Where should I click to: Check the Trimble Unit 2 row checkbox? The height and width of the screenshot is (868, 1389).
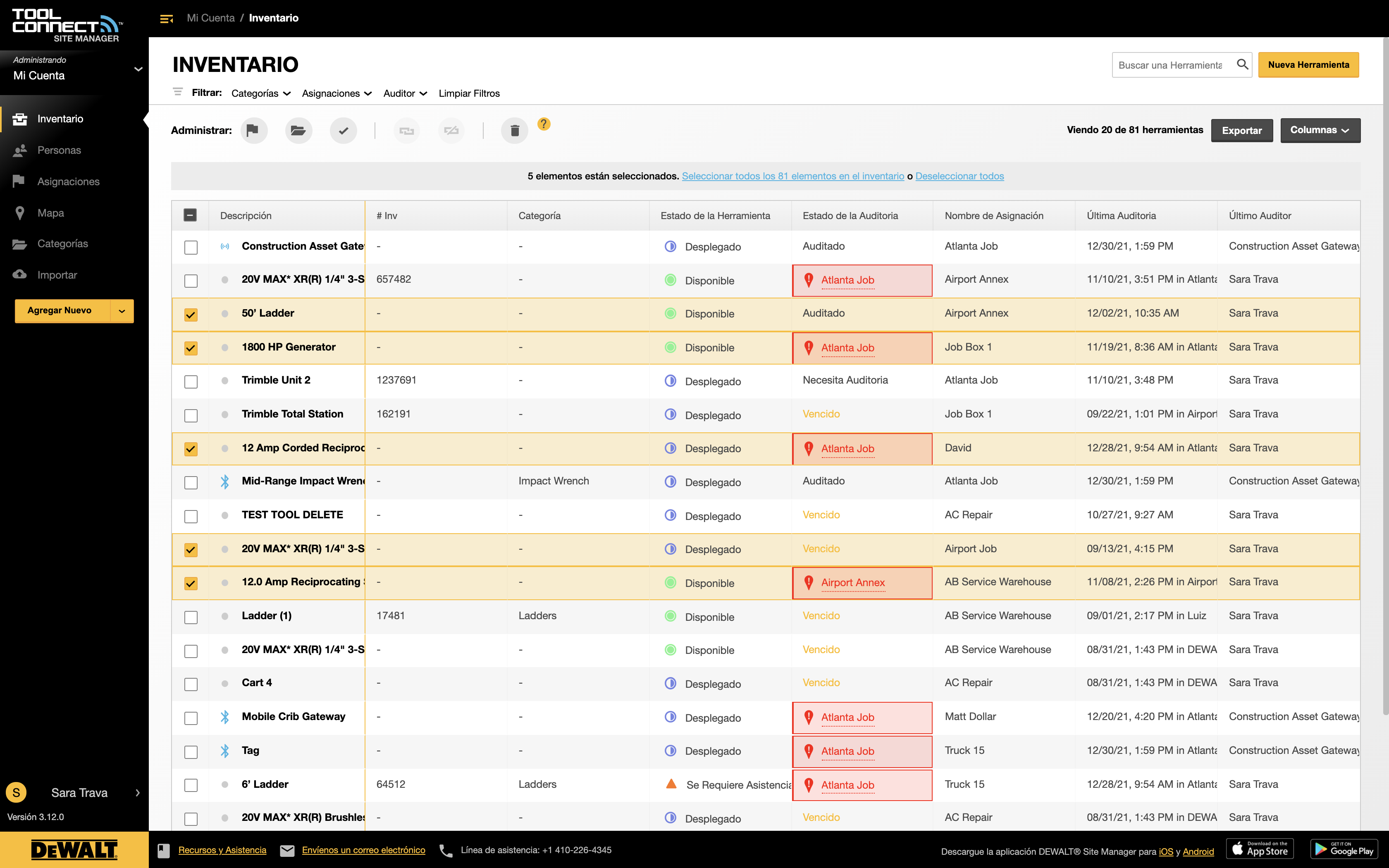191,382
